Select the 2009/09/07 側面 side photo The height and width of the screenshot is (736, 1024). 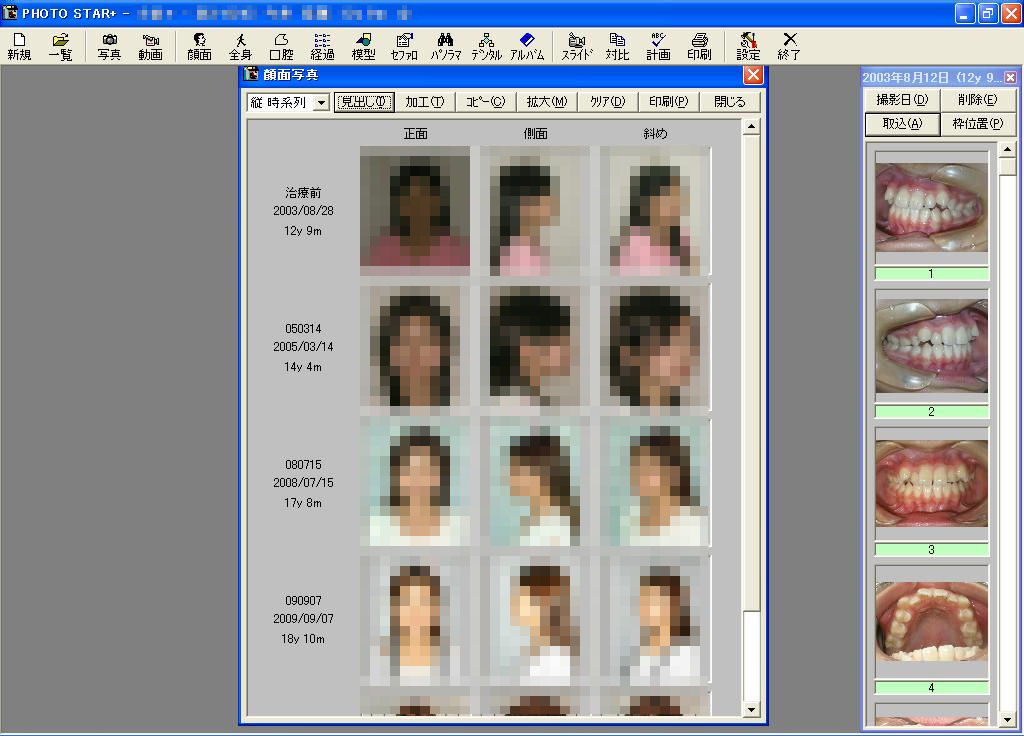pyautogui.click(x=535, y=619)
